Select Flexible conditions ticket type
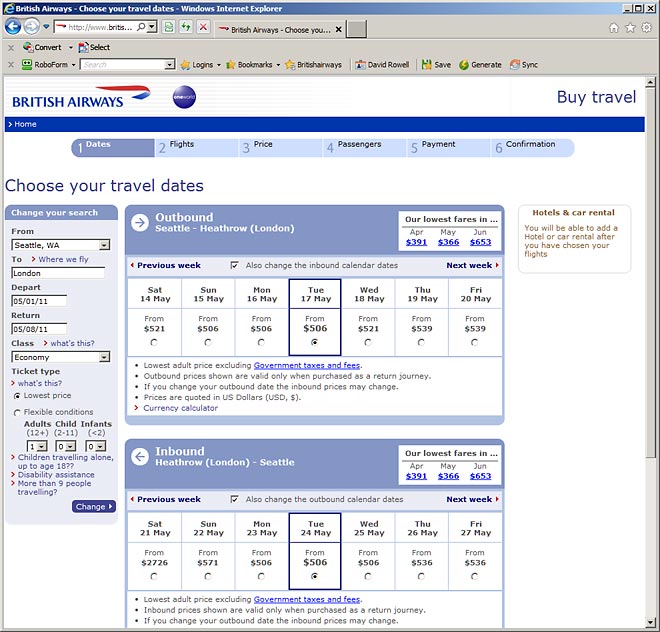Screen dimensions: 660x632 17,412
